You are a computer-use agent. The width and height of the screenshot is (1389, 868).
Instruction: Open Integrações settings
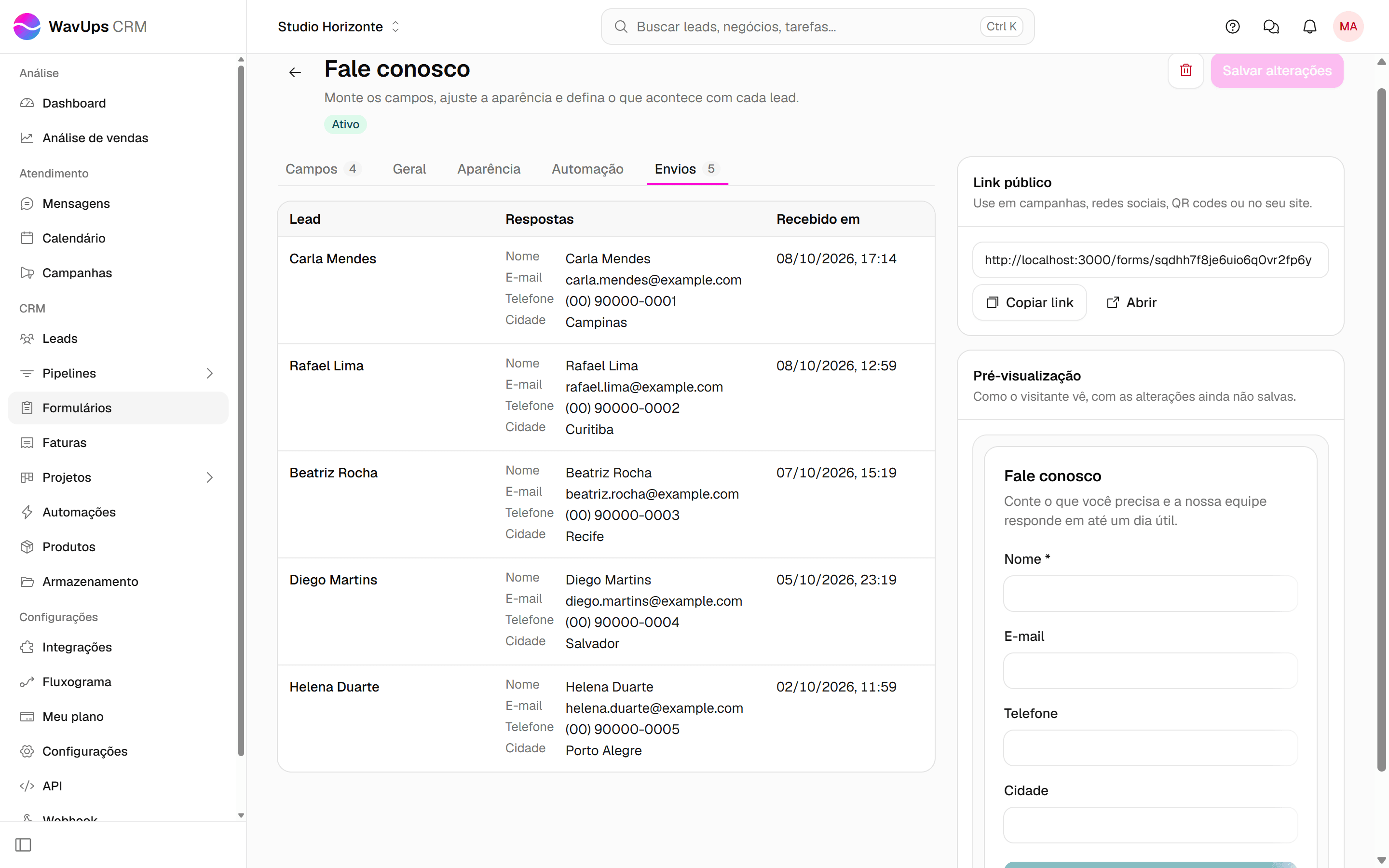pyautogui.click(x=118, y=647)
